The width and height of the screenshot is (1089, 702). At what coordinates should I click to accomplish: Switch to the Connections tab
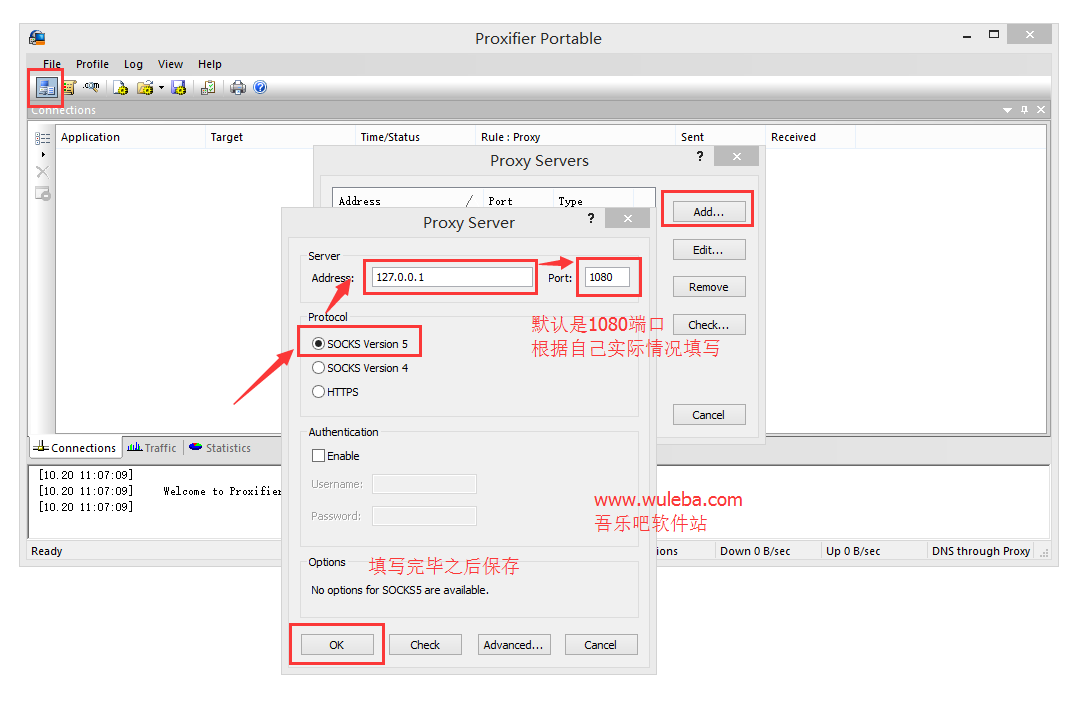[75, 448]
